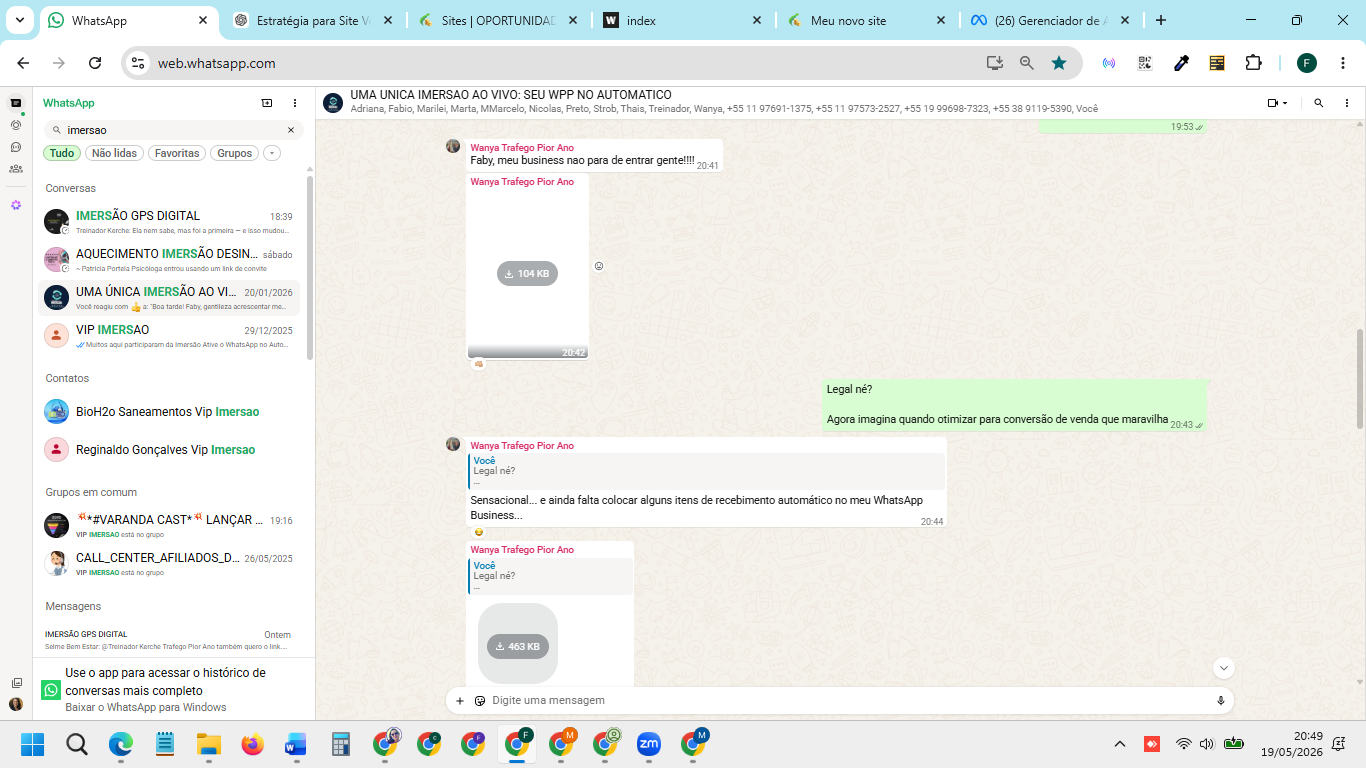Jump to latest messages with down arrow

pyautogui.click(x=1224, y=668)
